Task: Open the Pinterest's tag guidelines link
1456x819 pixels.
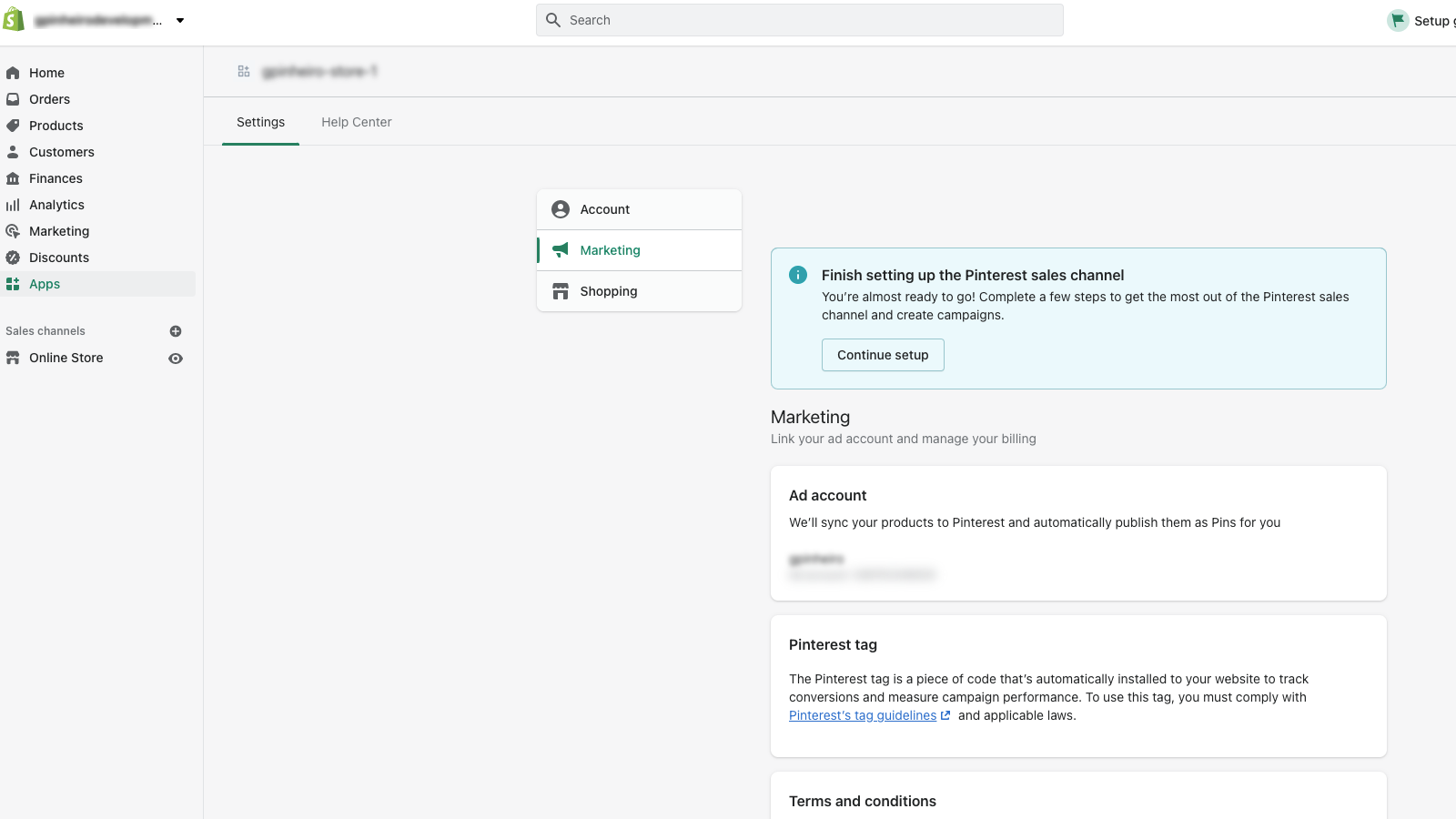Action: coord(862,715)
